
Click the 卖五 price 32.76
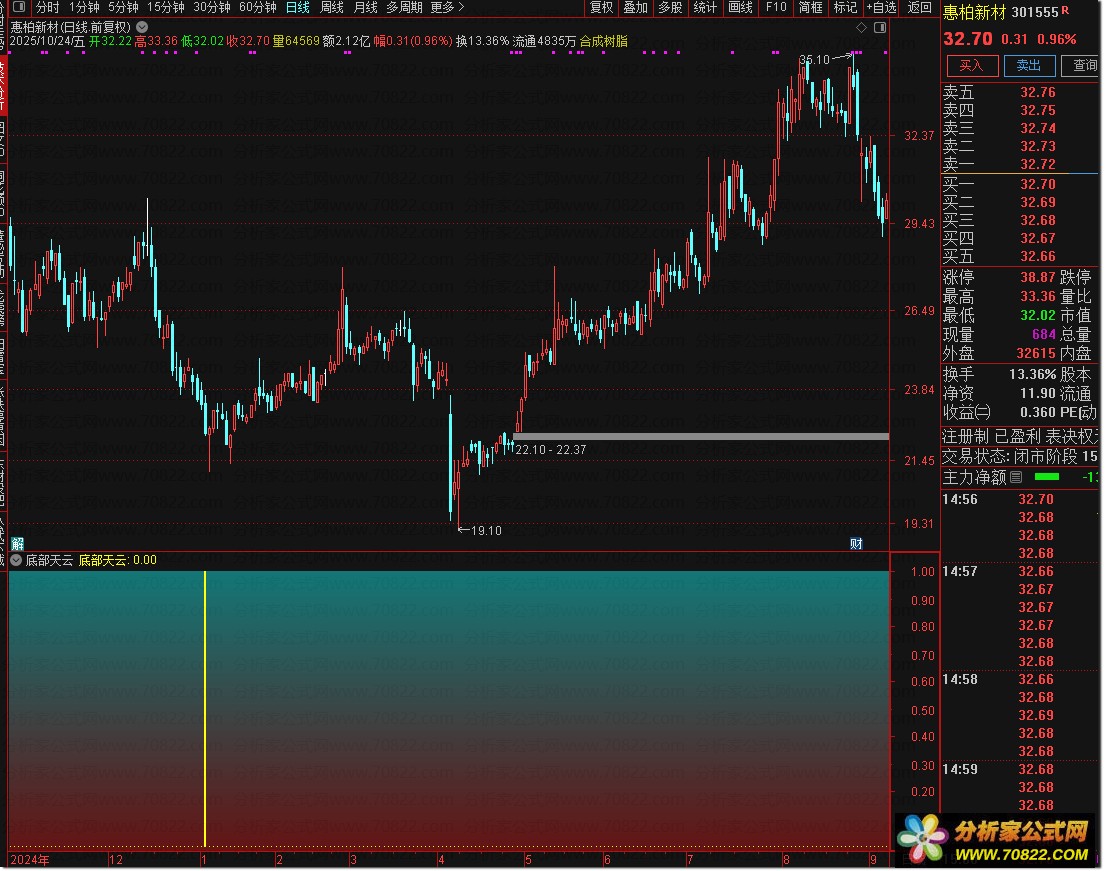point(1038,92)
